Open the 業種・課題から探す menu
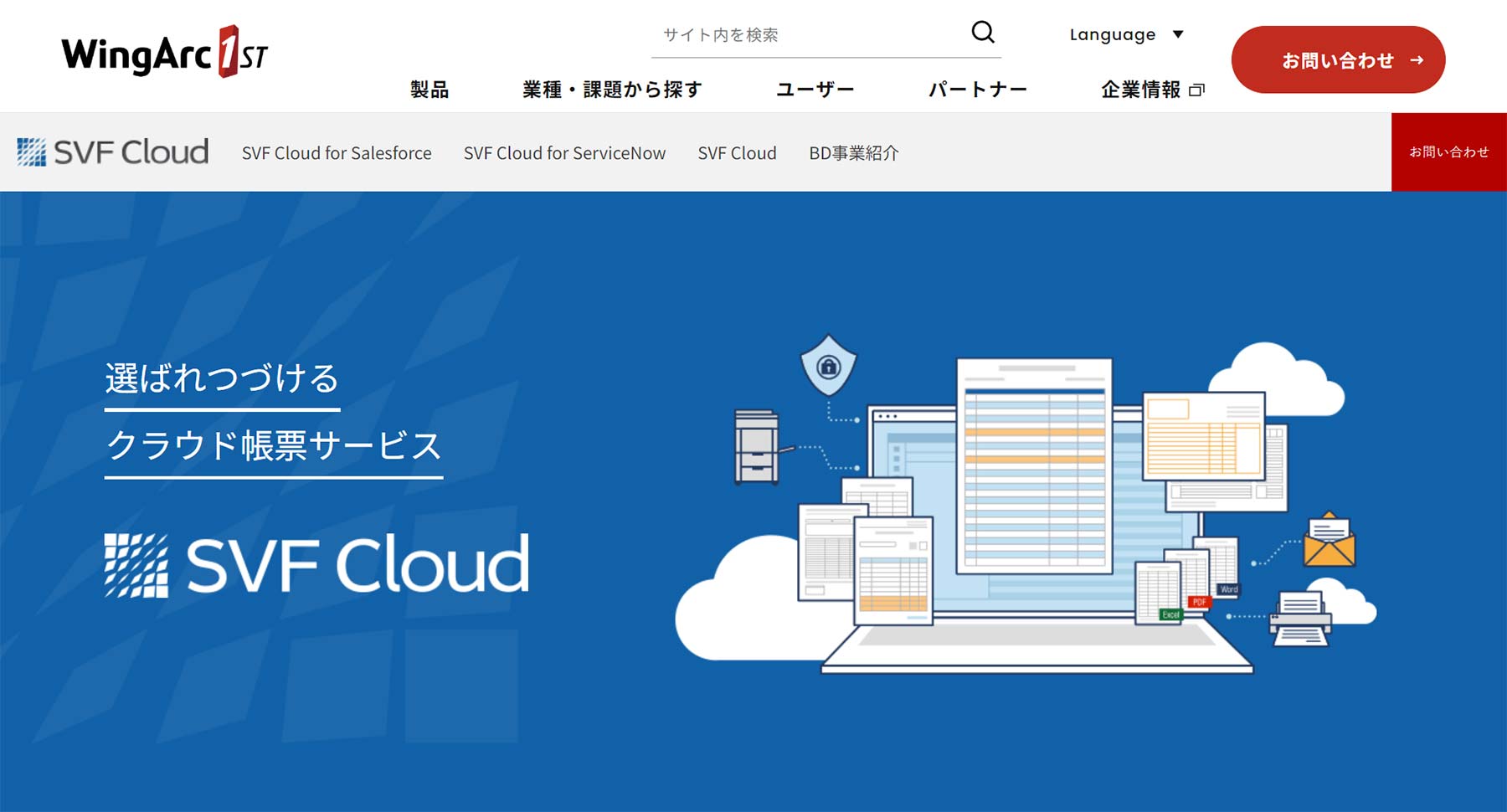This screenshot has width=1507, height=812. tap(612, 90)
